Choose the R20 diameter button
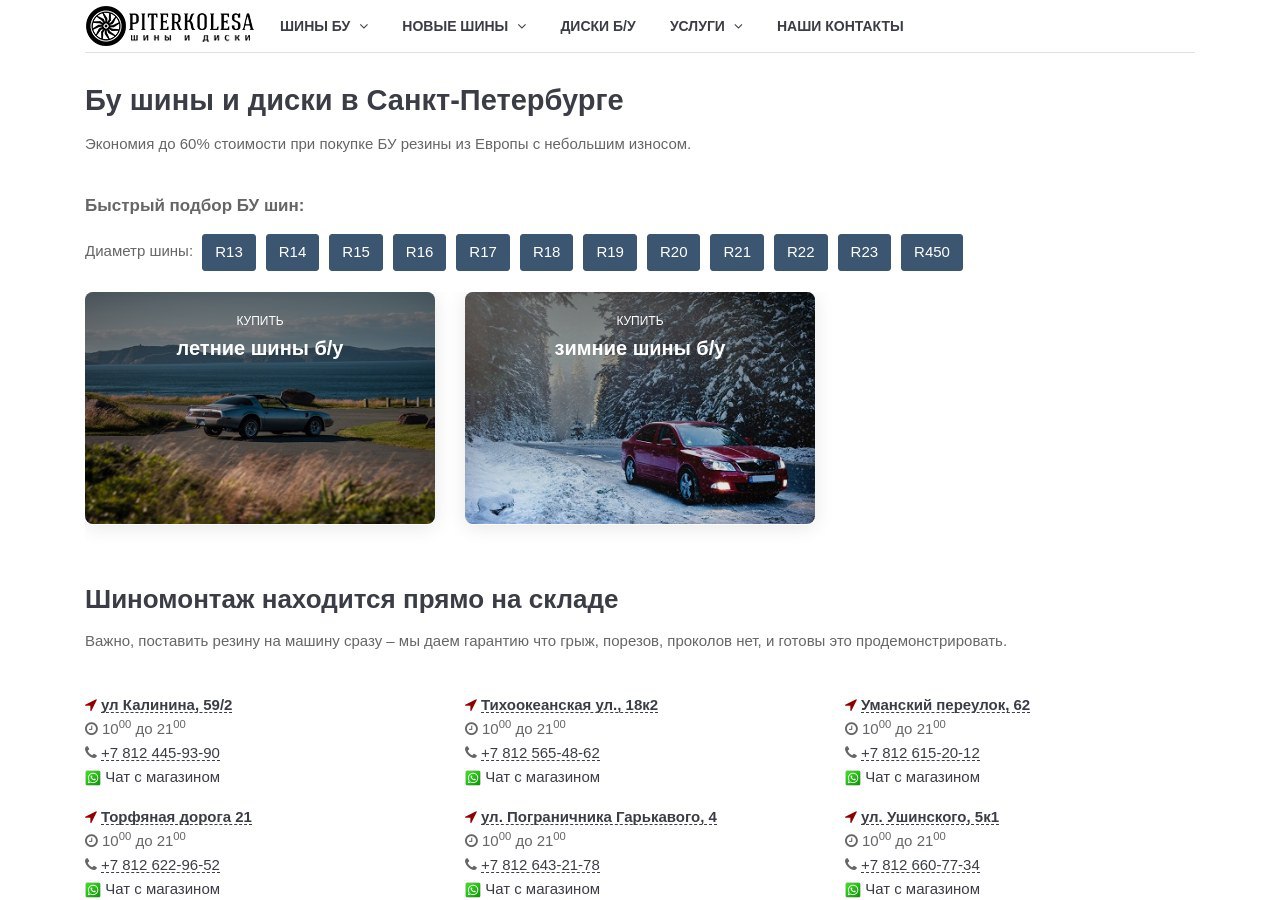The image size is (1280, 900). [x=673, y=252]
